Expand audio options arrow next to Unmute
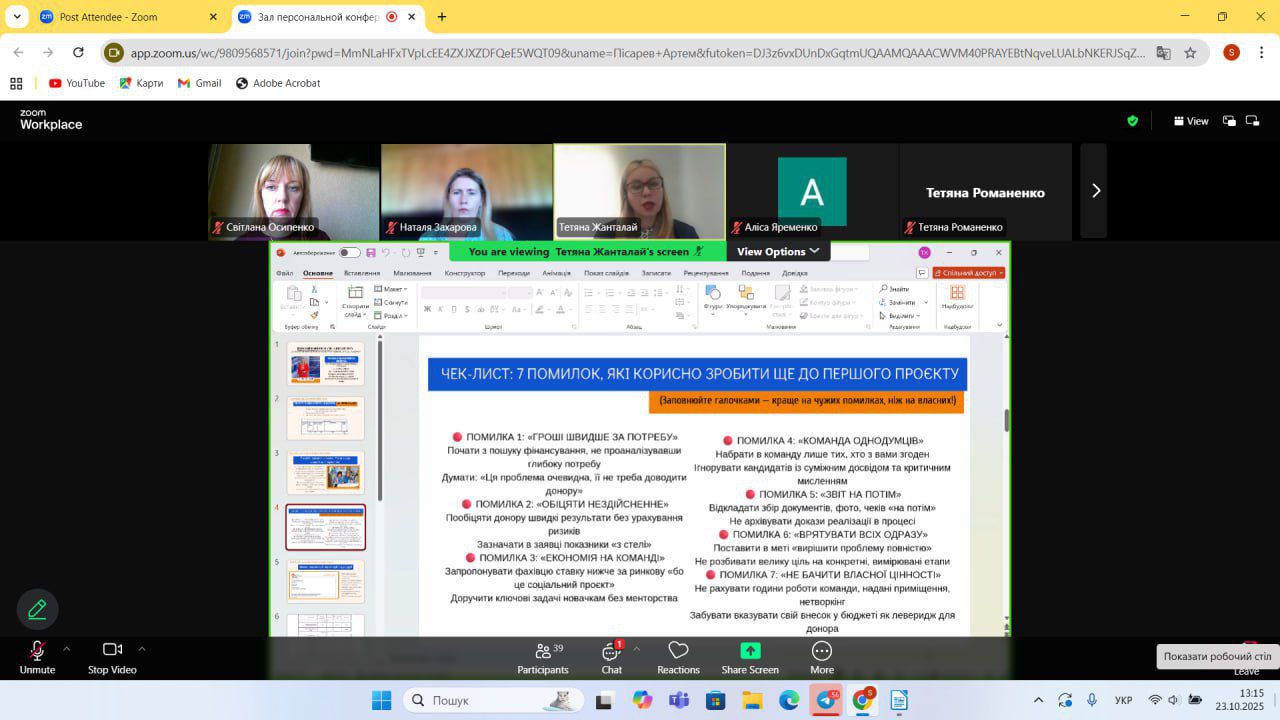 click(x=67, y=648)
